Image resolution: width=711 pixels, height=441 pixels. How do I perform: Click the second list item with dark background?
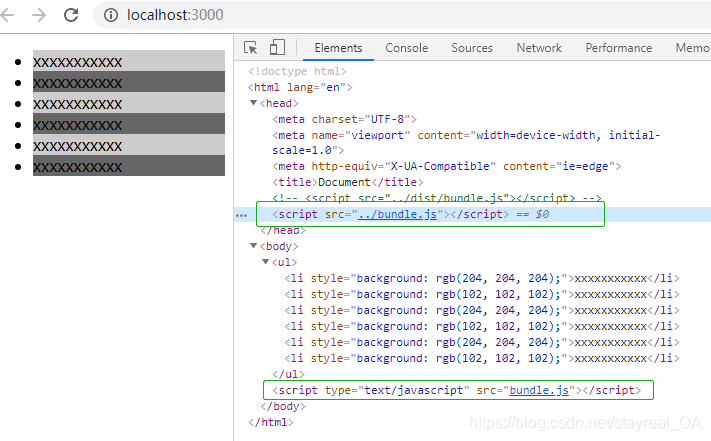click(x=129, y=82)
